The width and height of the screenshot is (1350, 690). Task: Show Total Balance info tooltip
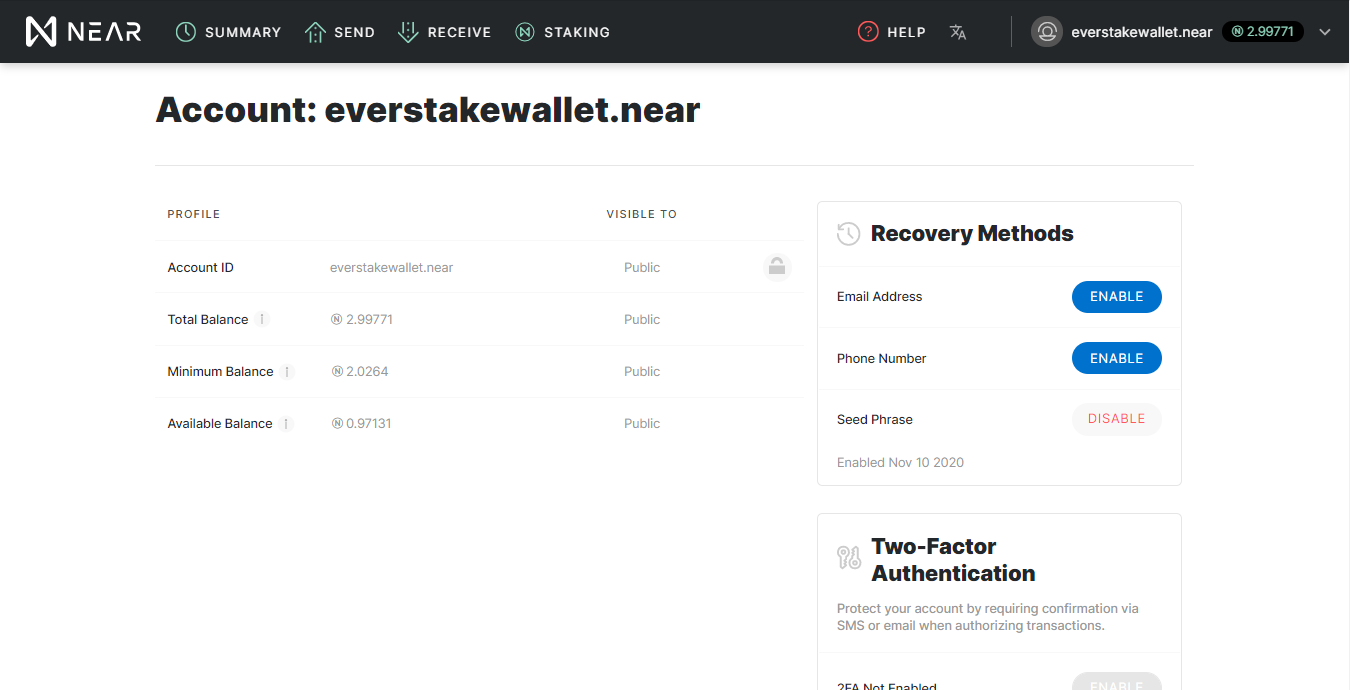pyautogui.click(x=262, y=319)
